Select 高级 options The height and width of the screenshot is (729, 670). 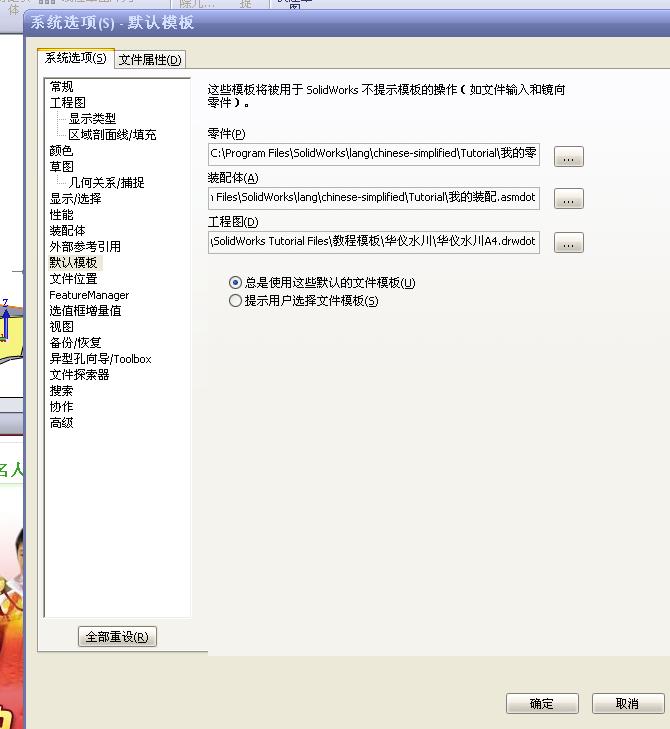pos(61,423)
